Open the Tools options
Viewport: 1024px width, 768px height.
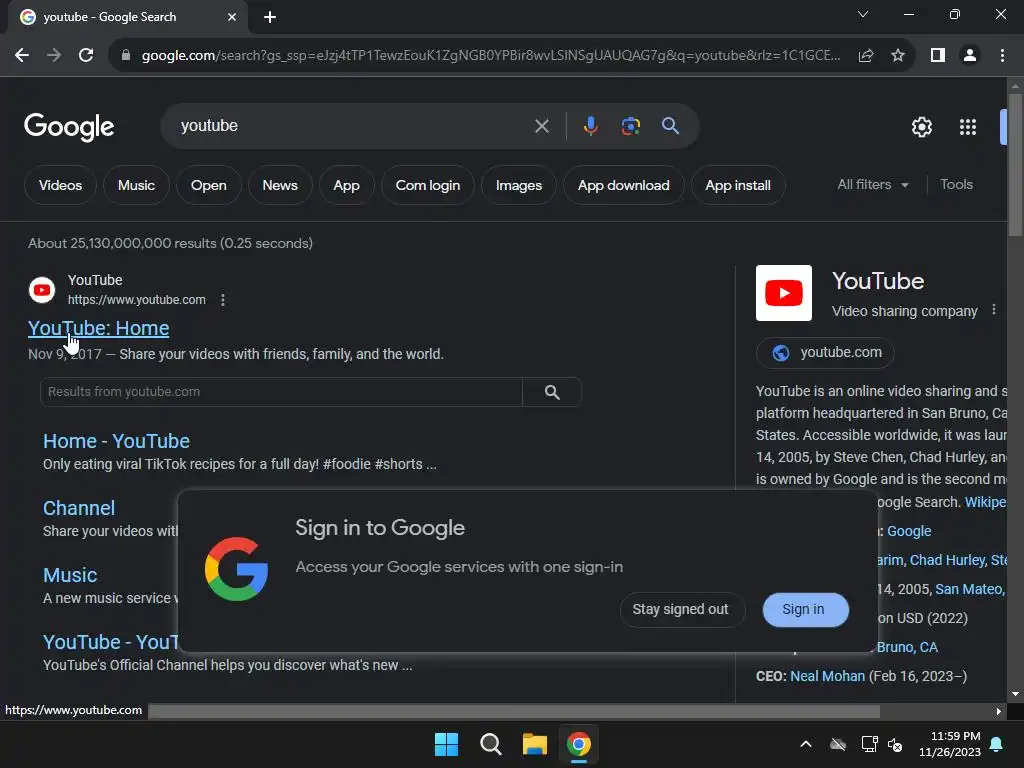tap(956, 185)
